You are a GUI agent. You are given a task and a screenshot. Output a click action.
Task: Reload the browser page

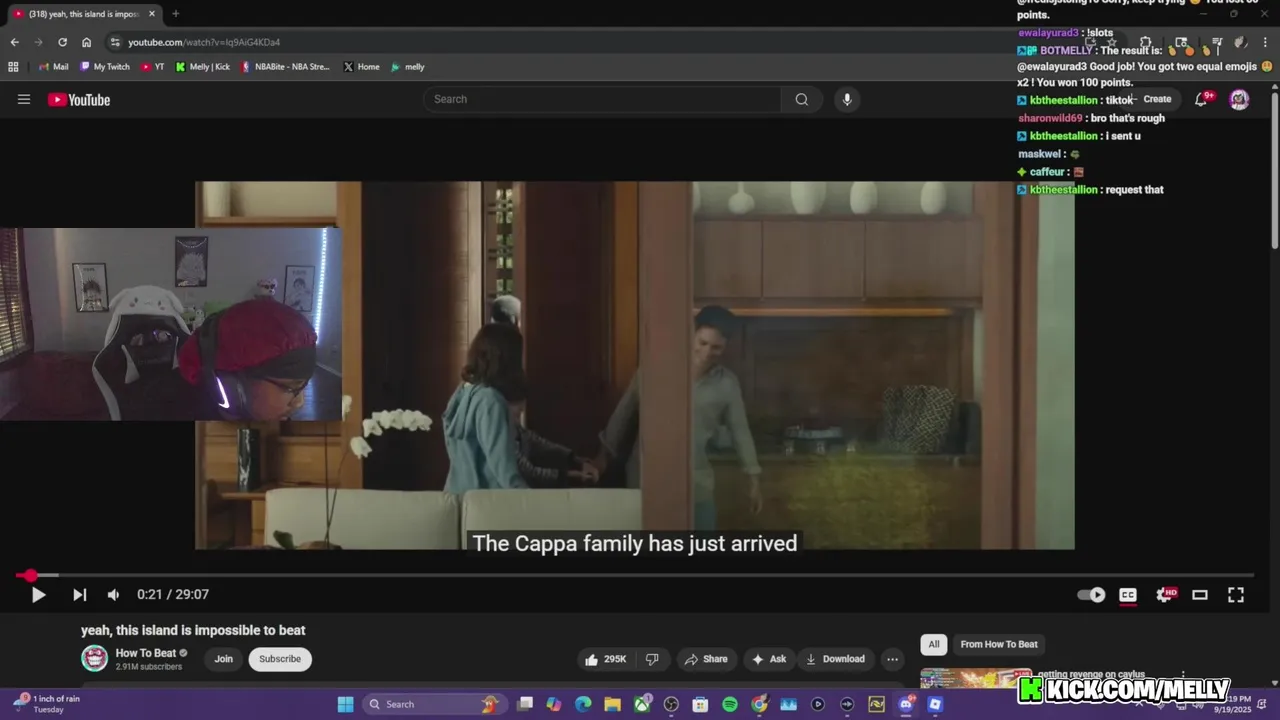coord(62,42)
